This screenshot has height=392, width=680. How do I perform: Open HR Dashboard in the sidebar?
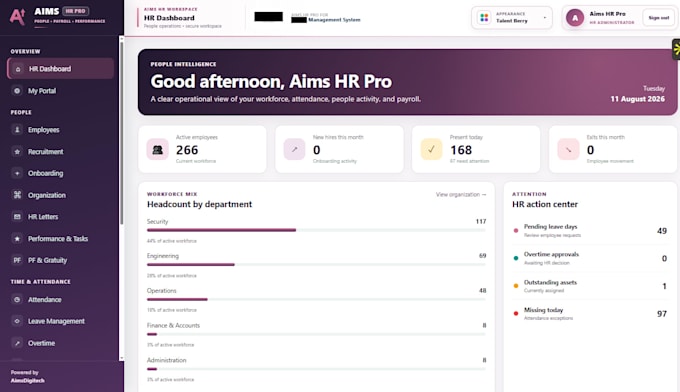(60, 69)
